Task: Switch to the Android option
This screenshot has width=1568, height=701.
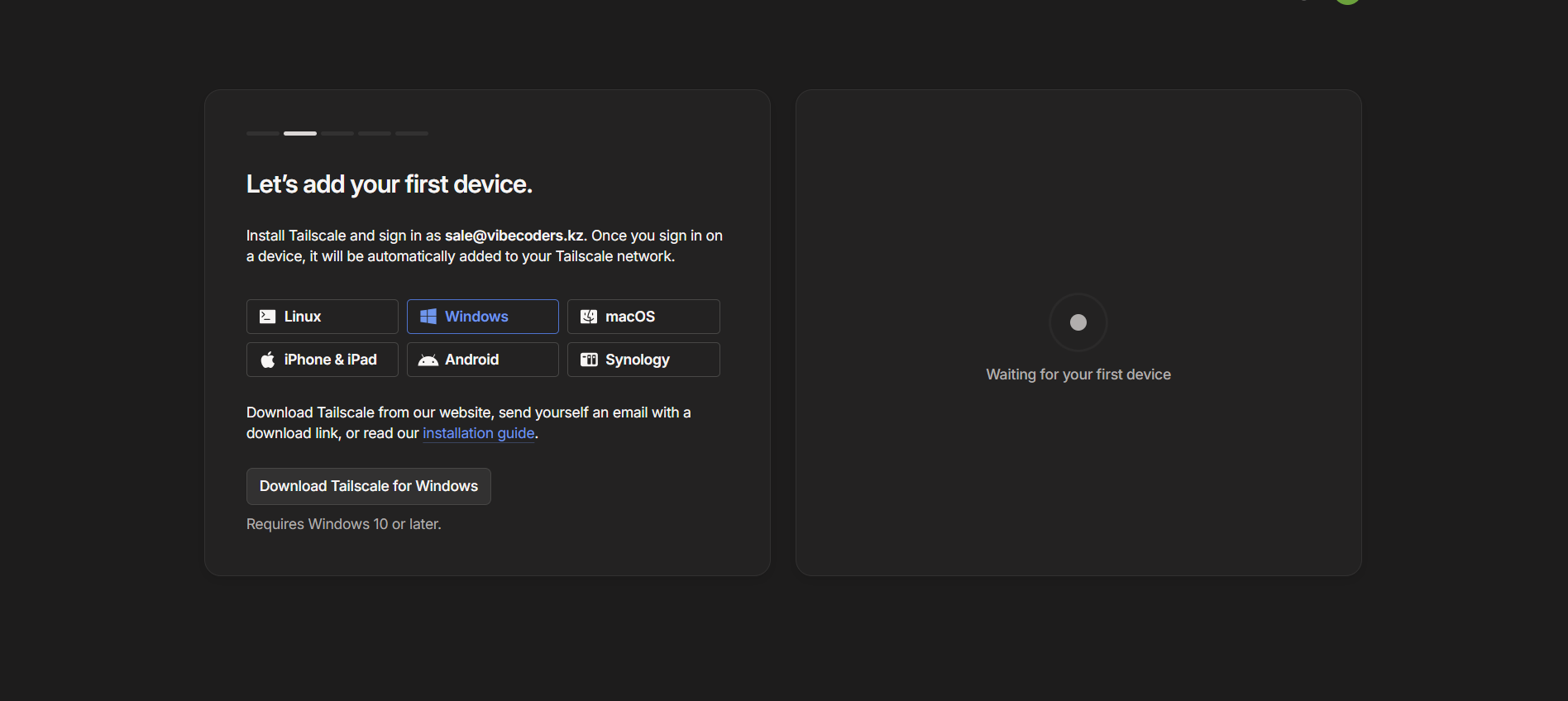Action: [483, 360]
